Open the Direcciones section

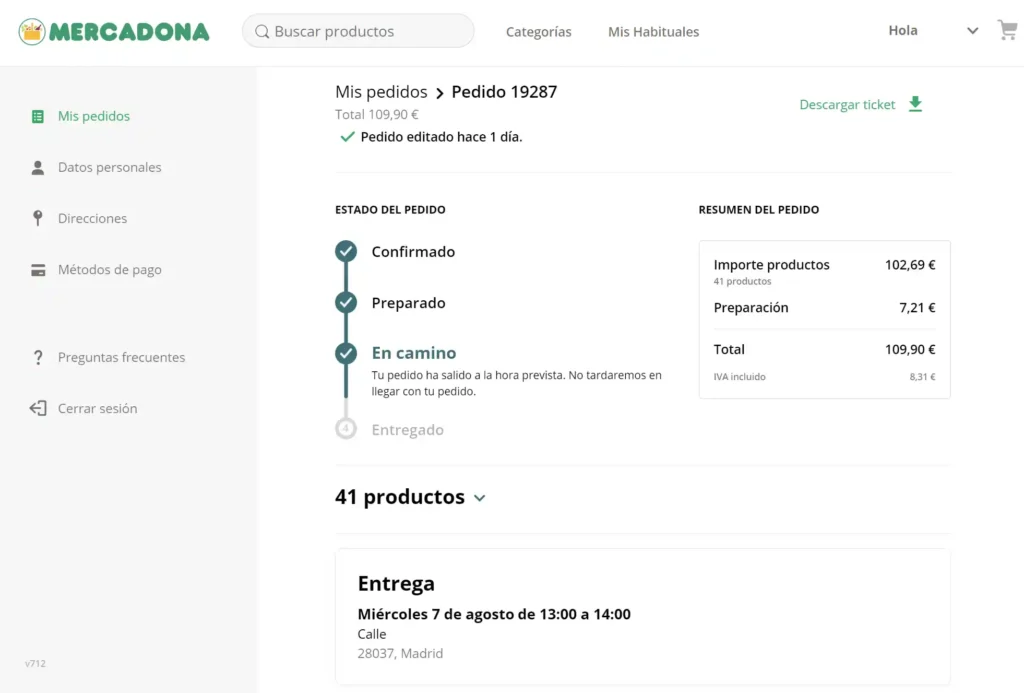coord(93,218)
